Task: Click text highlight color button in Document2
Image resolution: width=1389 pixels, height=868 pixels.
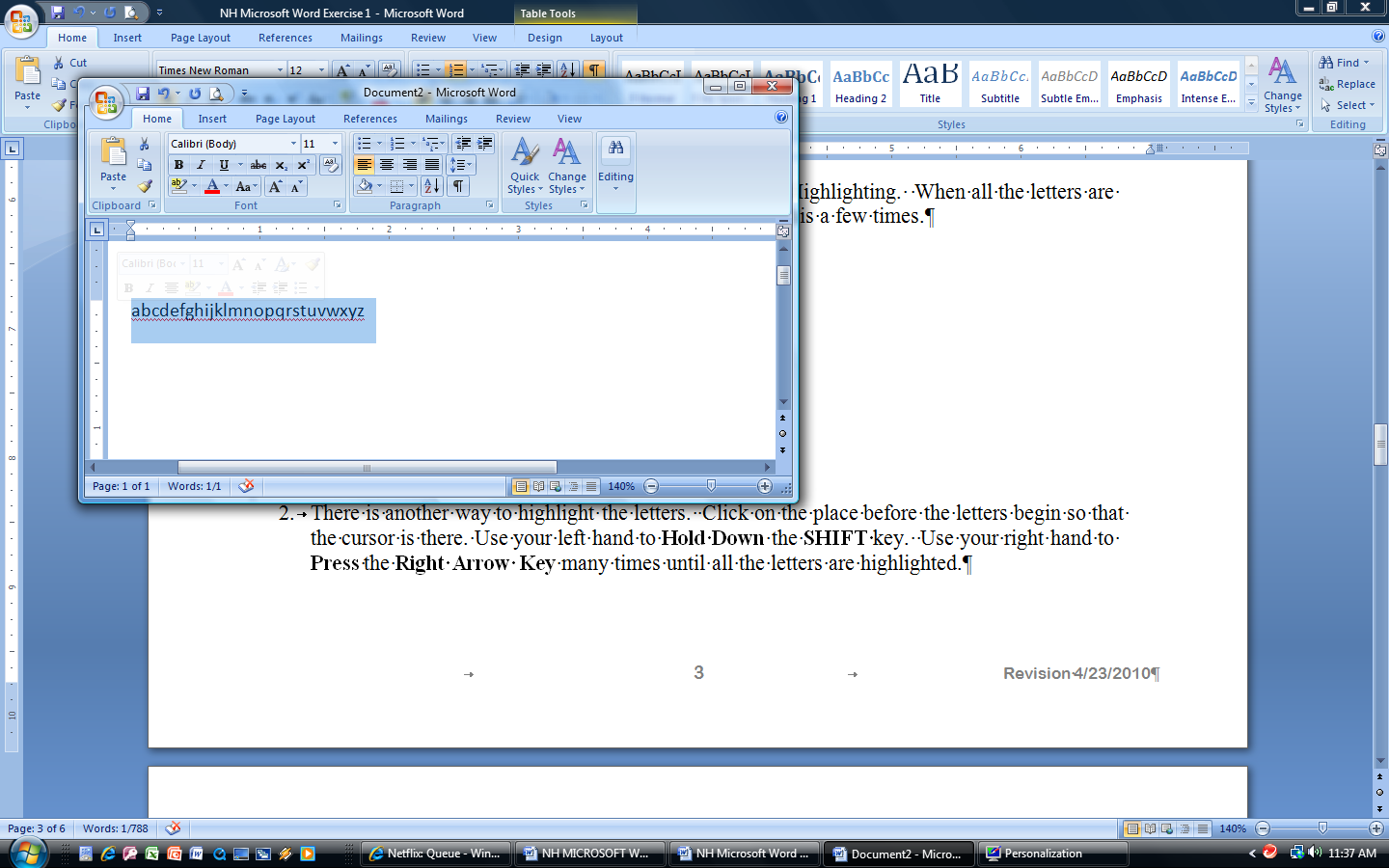Action: (178, 186)
